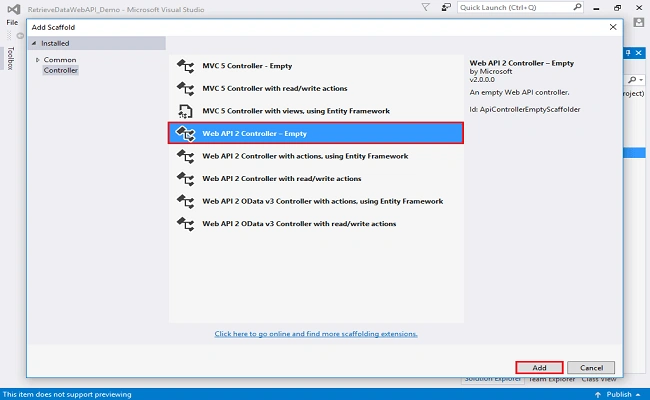This screenshot has height=400, width=650.
Task: Select Web API 2 Controller with read/write actions
Action: pyautogui.click(x=281, y=179)
